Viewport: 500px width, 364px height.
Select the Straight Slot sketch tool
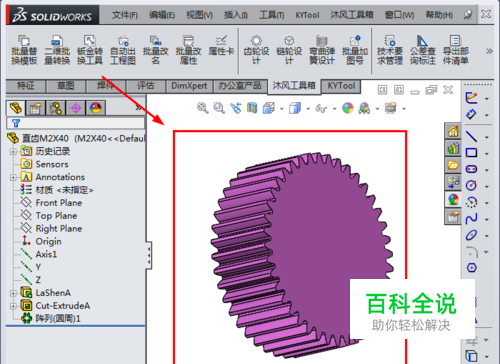(471, 169)
